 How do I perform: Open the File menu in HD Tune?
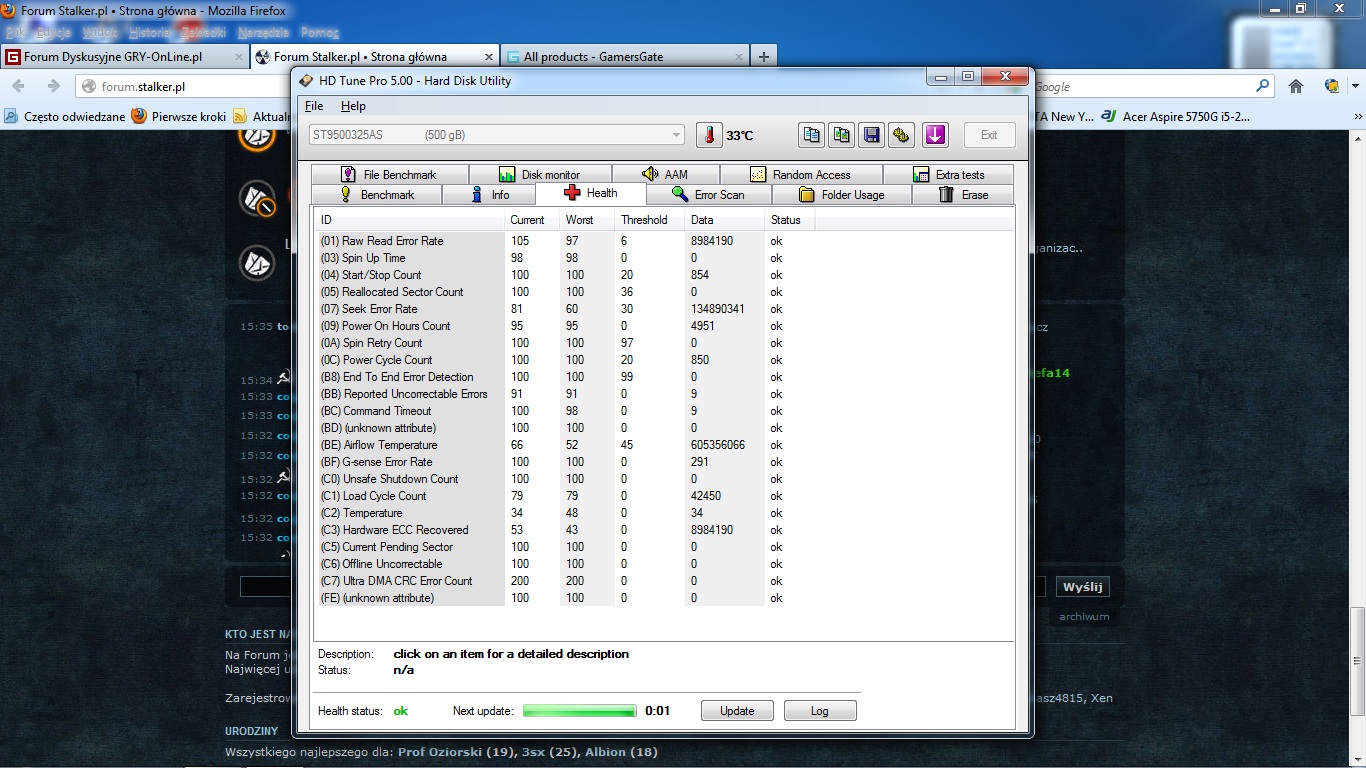[x=314, y=106]
